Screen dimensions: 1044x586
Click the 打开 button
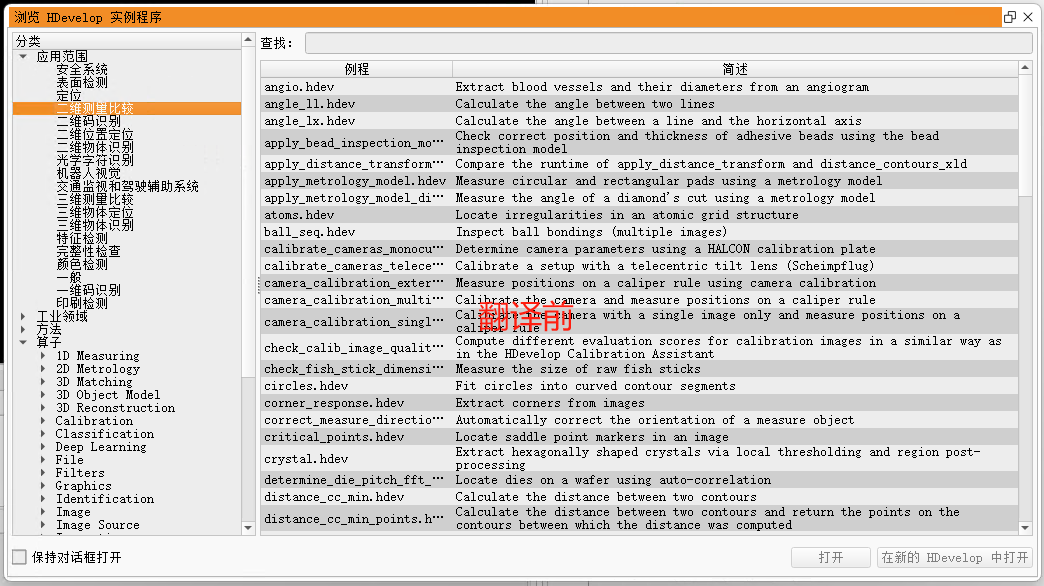(x=830, y=557)
